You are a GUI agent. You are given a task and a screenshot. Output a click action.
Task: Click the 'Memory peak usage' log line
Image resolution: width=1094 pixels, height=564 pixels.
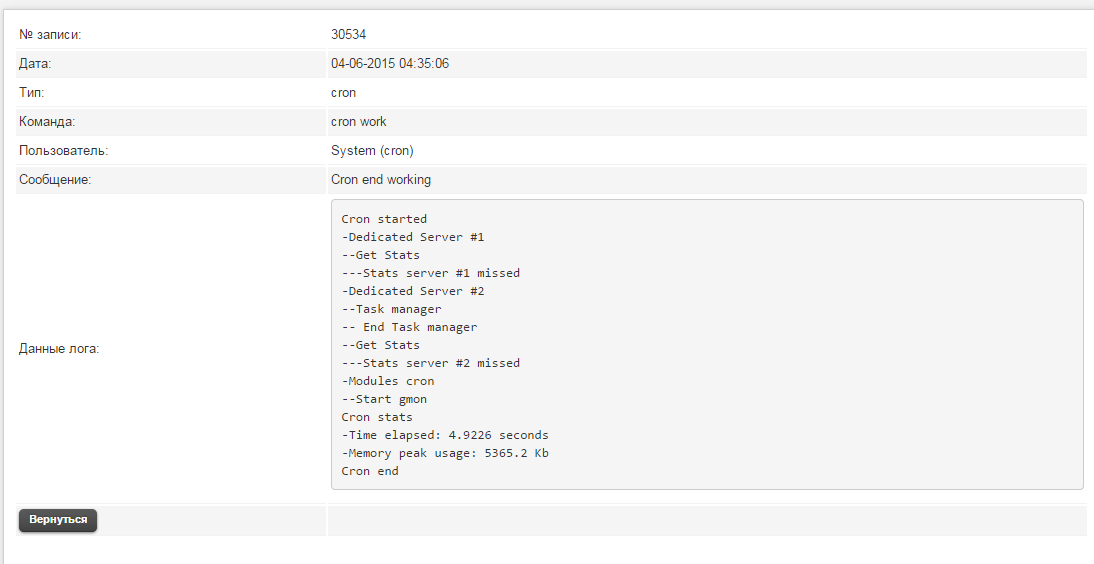click(x=445, y=453)
